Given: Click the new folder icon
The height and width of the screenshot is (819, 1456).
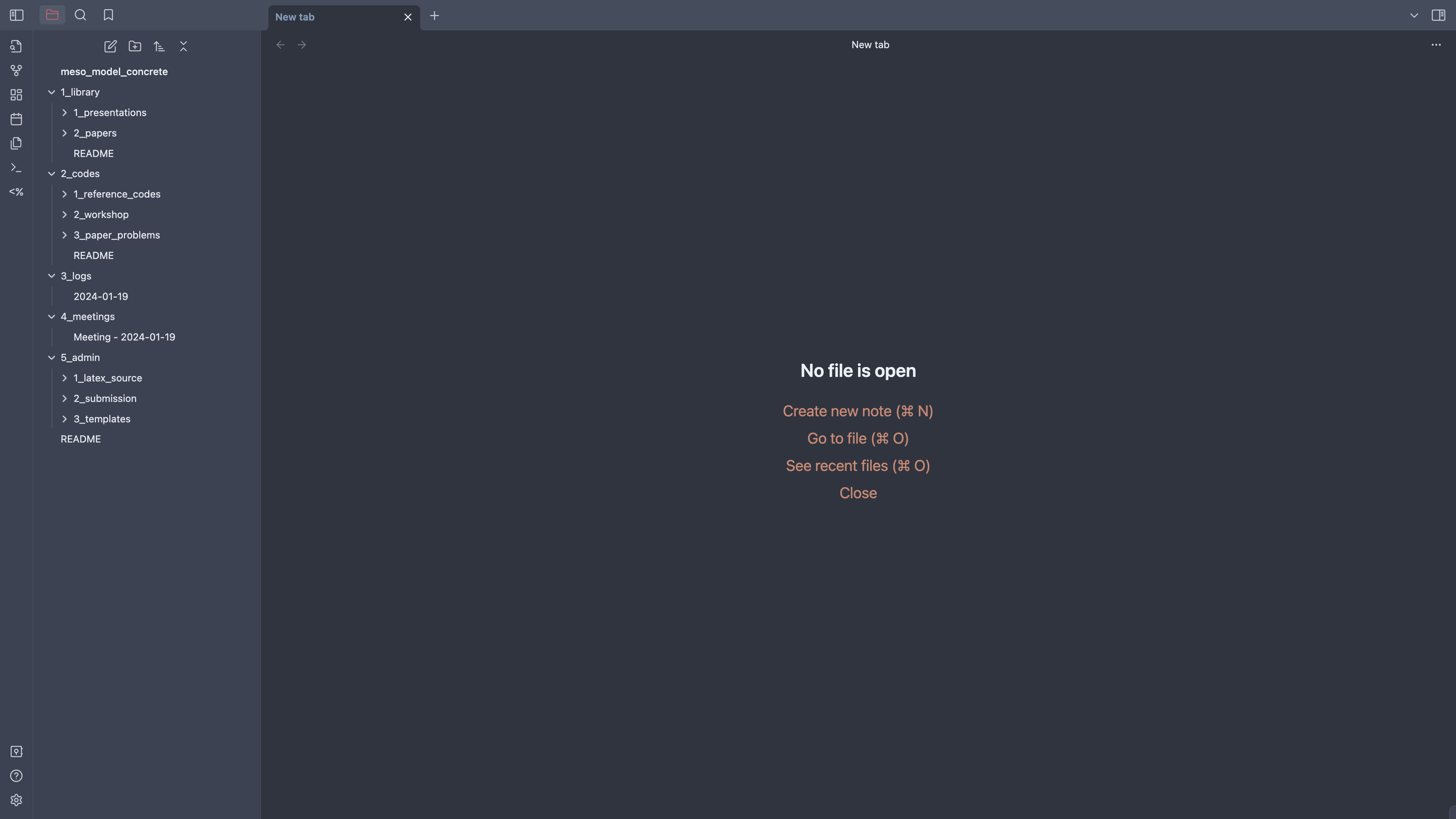Looking at the screenshot, I should [135, 46].
